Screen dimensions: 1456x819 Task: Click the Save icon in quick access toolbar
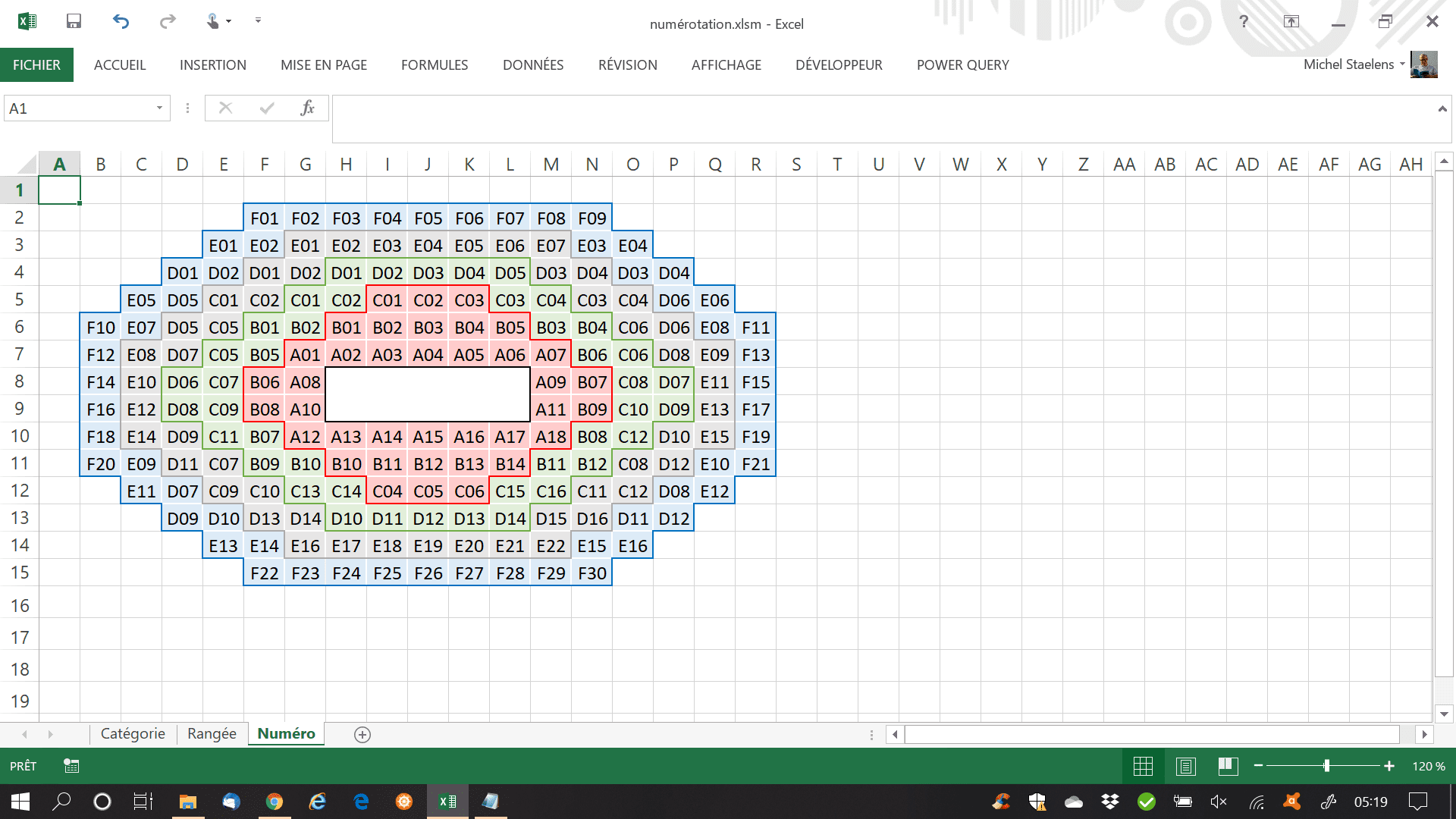74,21
